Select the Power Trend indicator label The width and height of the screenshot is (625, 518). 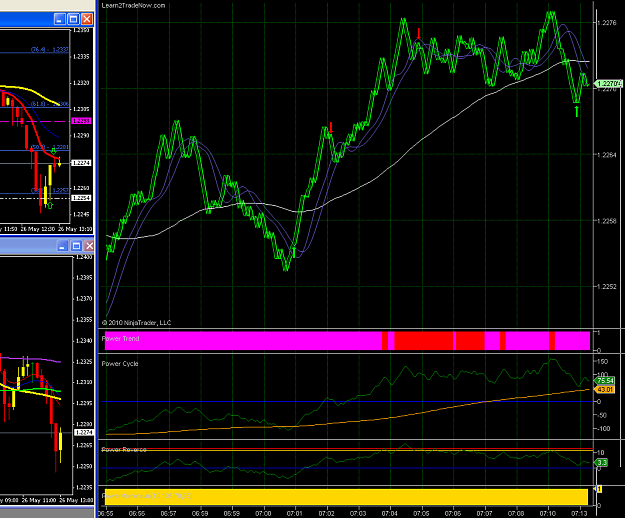(120, 339)
